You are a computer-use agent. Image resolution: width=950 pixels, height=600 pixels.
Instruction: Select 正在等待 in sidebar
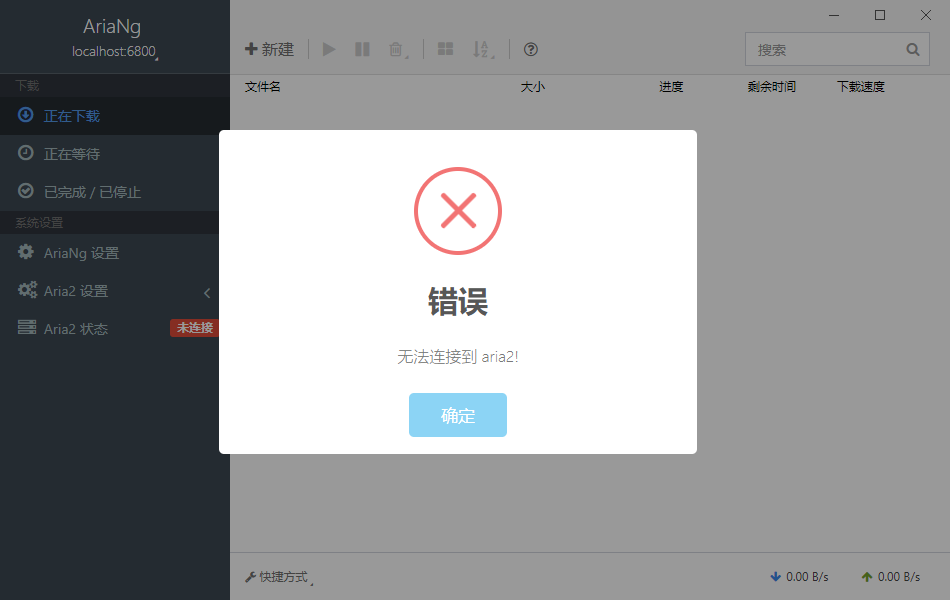pyautogui.click(x=110, y=154)
